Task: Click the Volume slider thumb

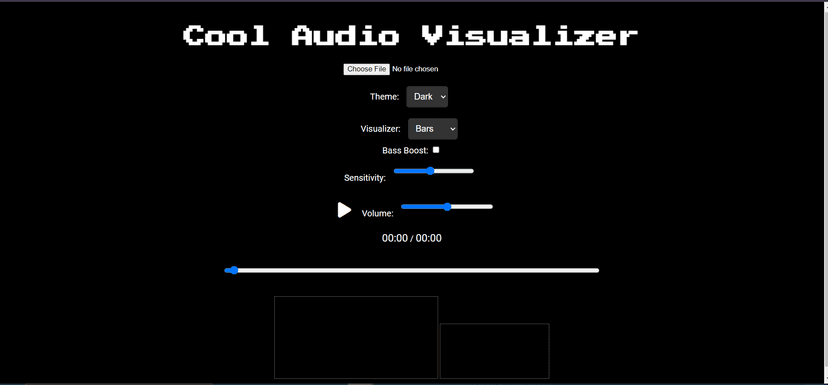Action: click(447, 206)
